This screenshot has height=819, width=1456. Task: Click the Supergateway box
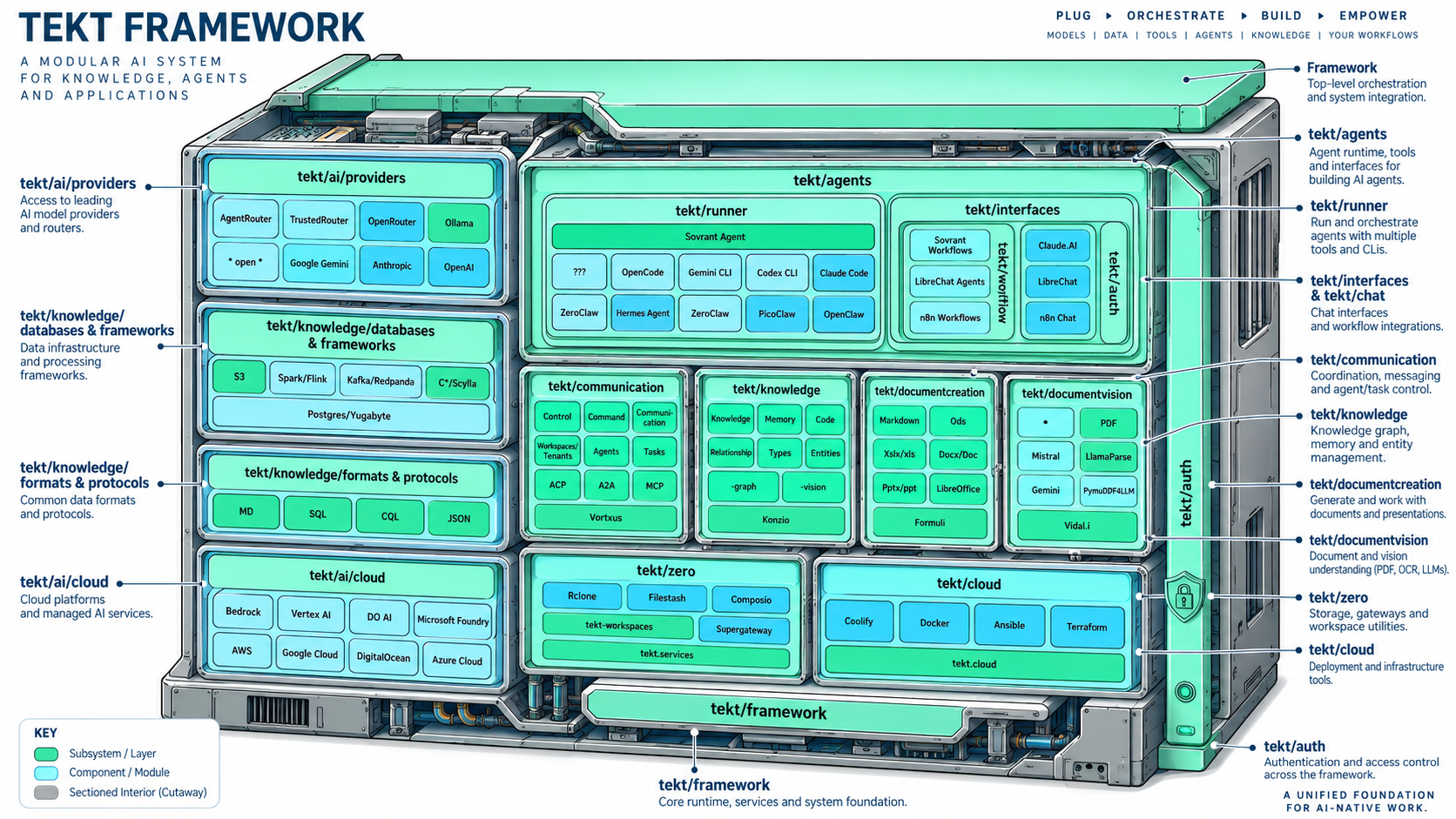pyautogui.click(x=744, y=629)
